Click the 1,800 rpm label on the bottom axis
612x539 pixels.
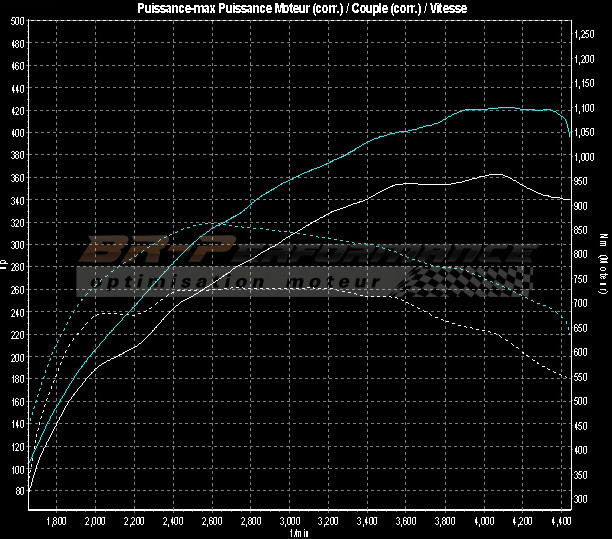click(57, 521)
